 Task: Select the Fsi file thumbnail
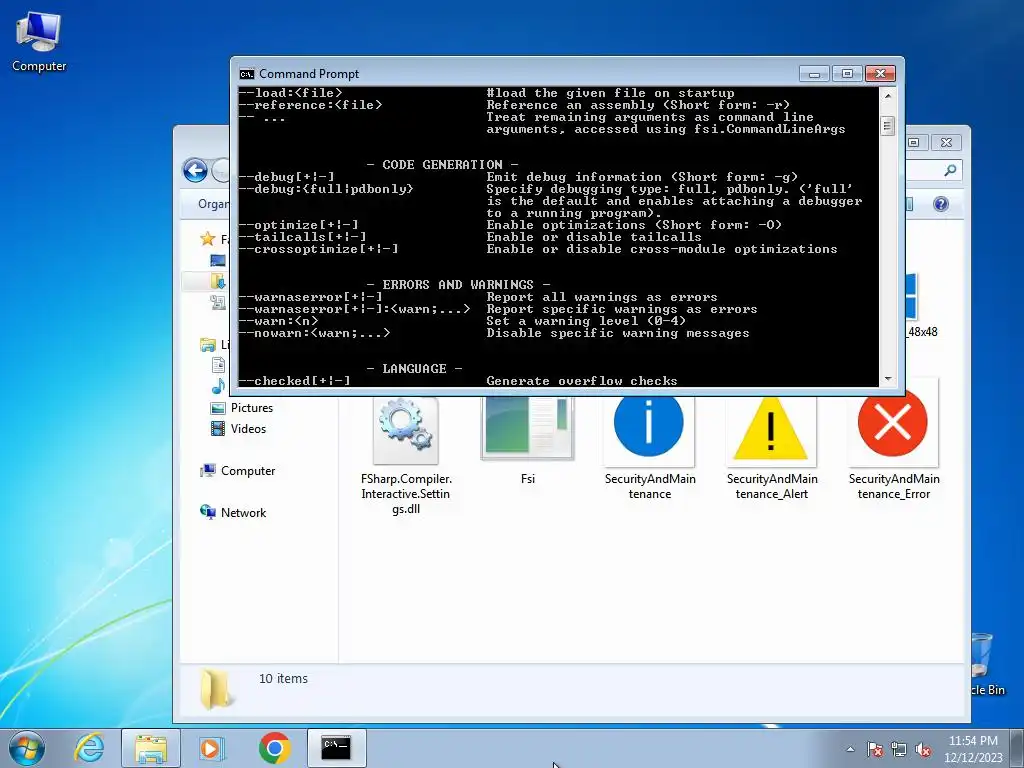(528, 441)
